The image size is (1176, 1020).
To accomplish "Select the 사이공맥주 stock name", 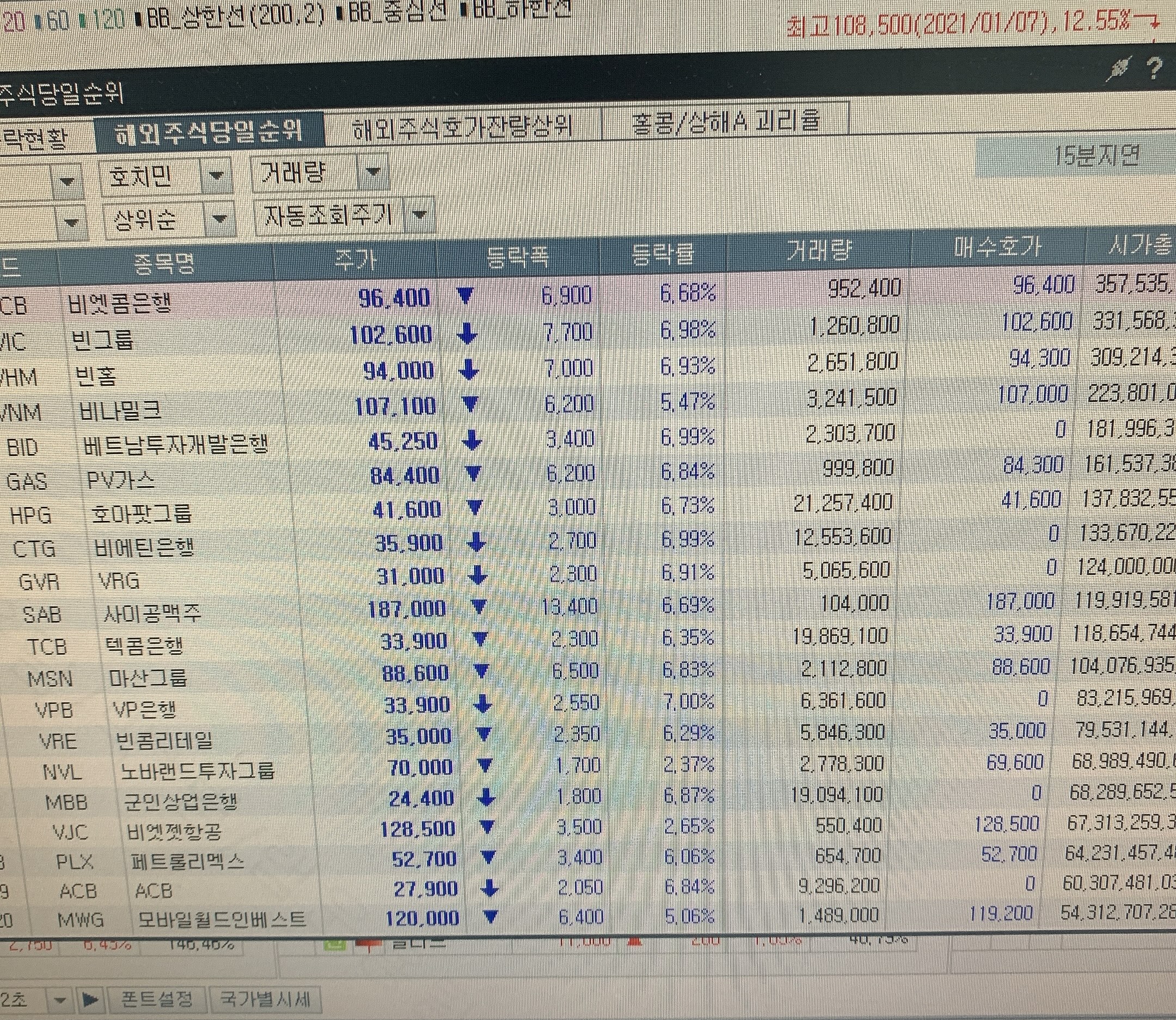I will click(152, 613).
